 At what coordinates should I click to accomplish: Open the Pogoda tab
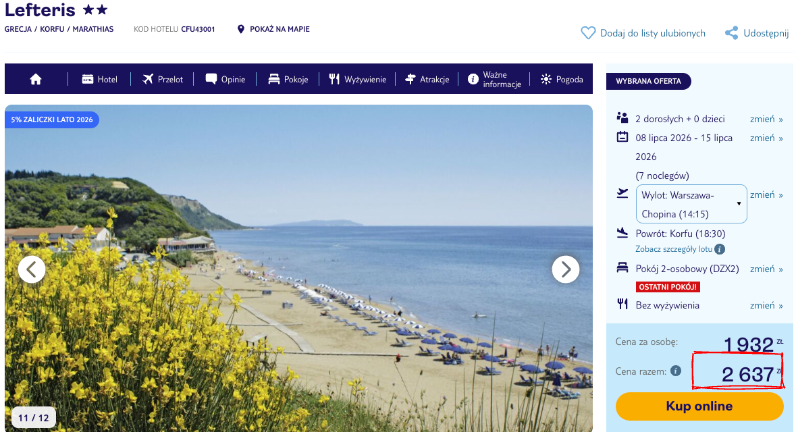coord(562,79)
